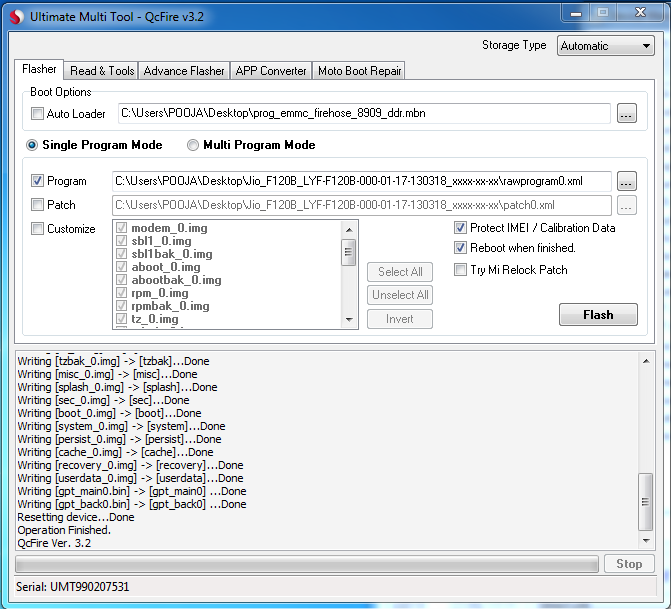Click the 'Operation Finished.' log line
The image size is (671, 609).
(x=64, y=530)
